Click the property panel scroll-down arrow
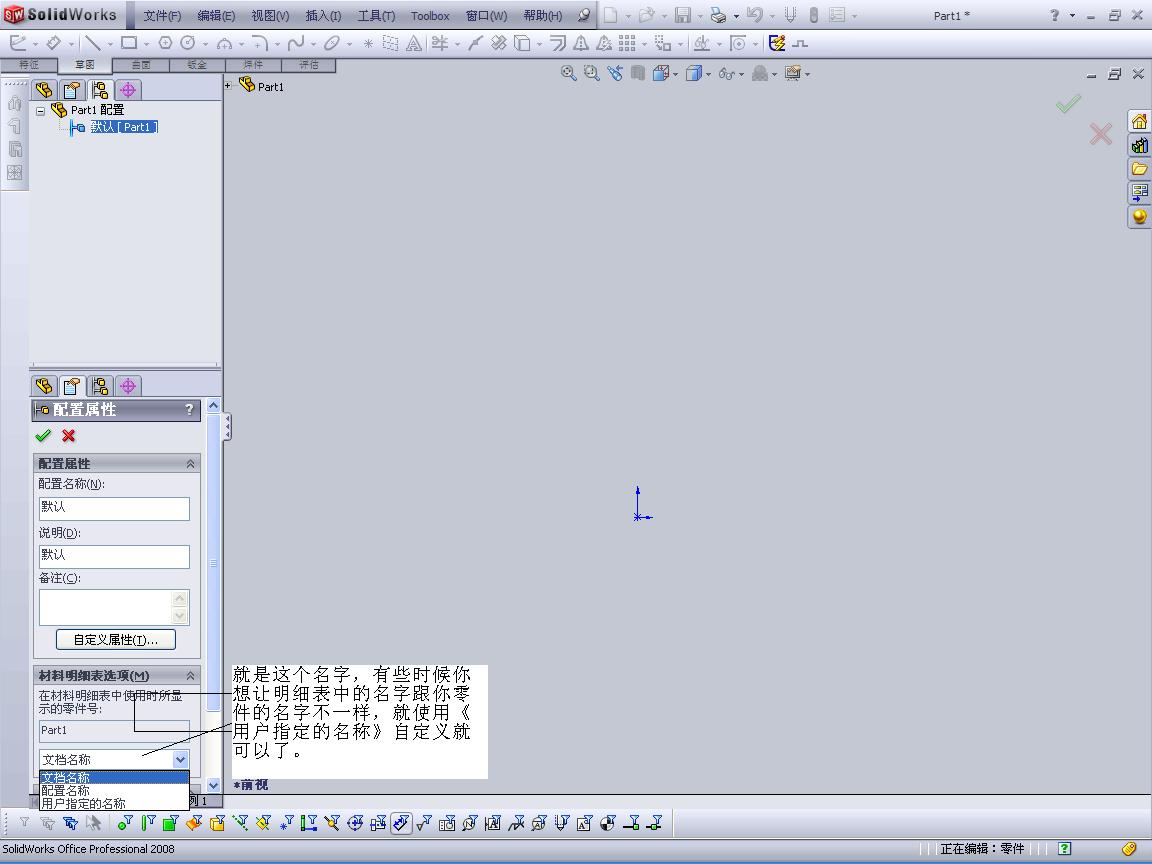Viewport: 1152px width, 864px height. coord(214,785)
